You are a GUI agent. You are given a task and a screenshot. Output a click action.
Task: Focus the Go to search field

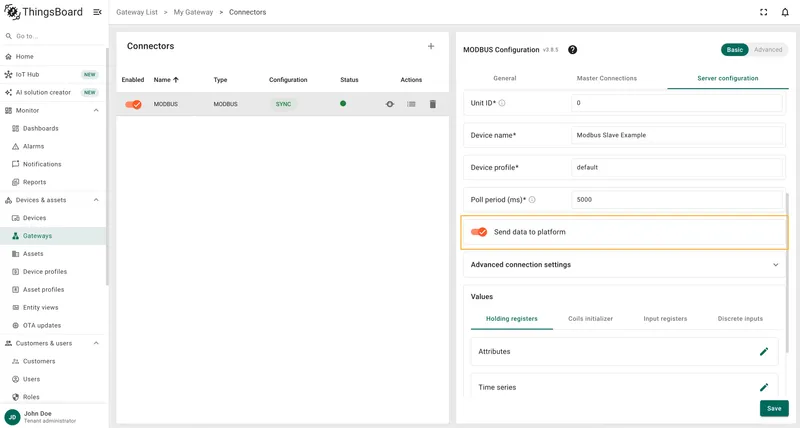(53, 36)
